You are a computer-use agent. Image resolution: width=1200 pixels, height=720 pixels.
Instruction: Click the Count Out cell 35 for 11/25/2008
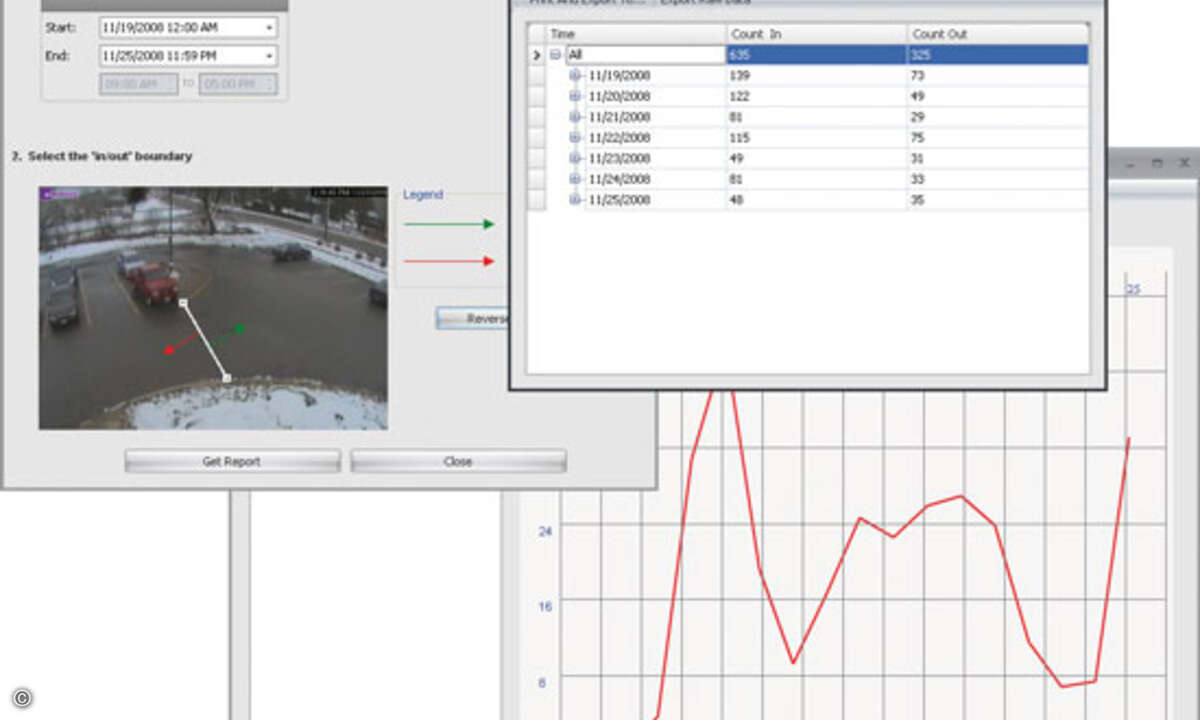(x=998, y=200)
